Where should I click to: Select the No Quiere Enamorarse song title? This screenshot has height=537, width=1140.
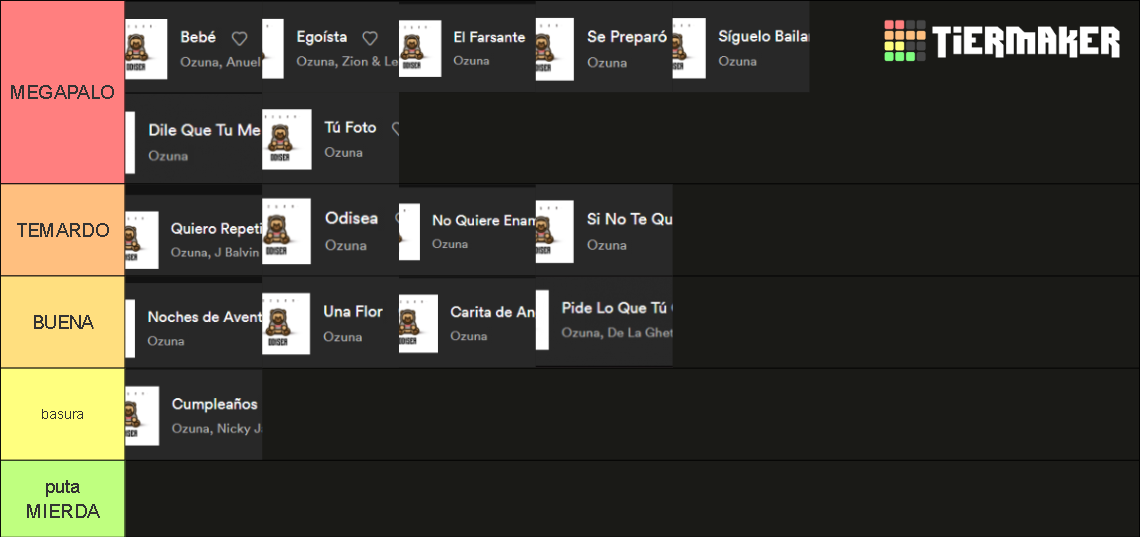(x=483, y=220)
